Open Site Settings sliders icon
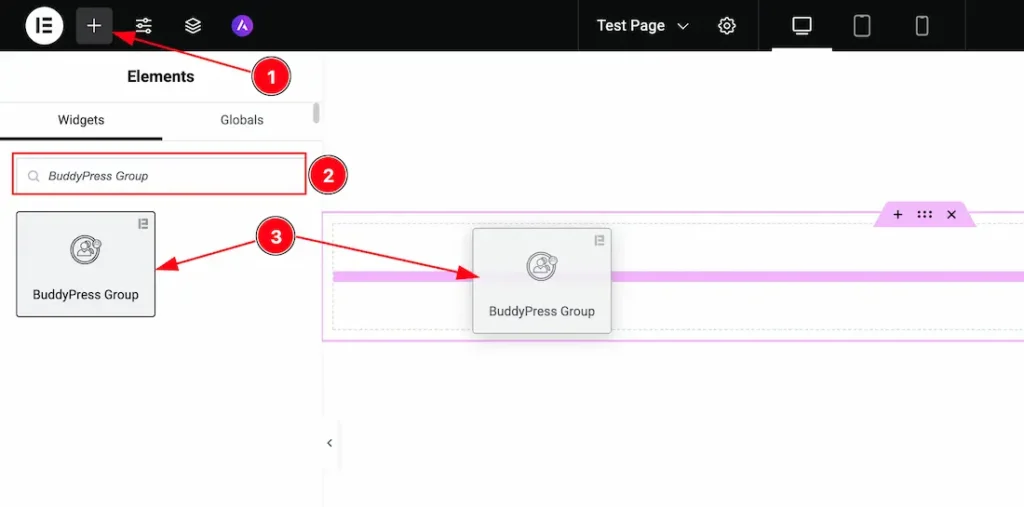The height and width of the screenshot is (507, 1024). [144, 25]
